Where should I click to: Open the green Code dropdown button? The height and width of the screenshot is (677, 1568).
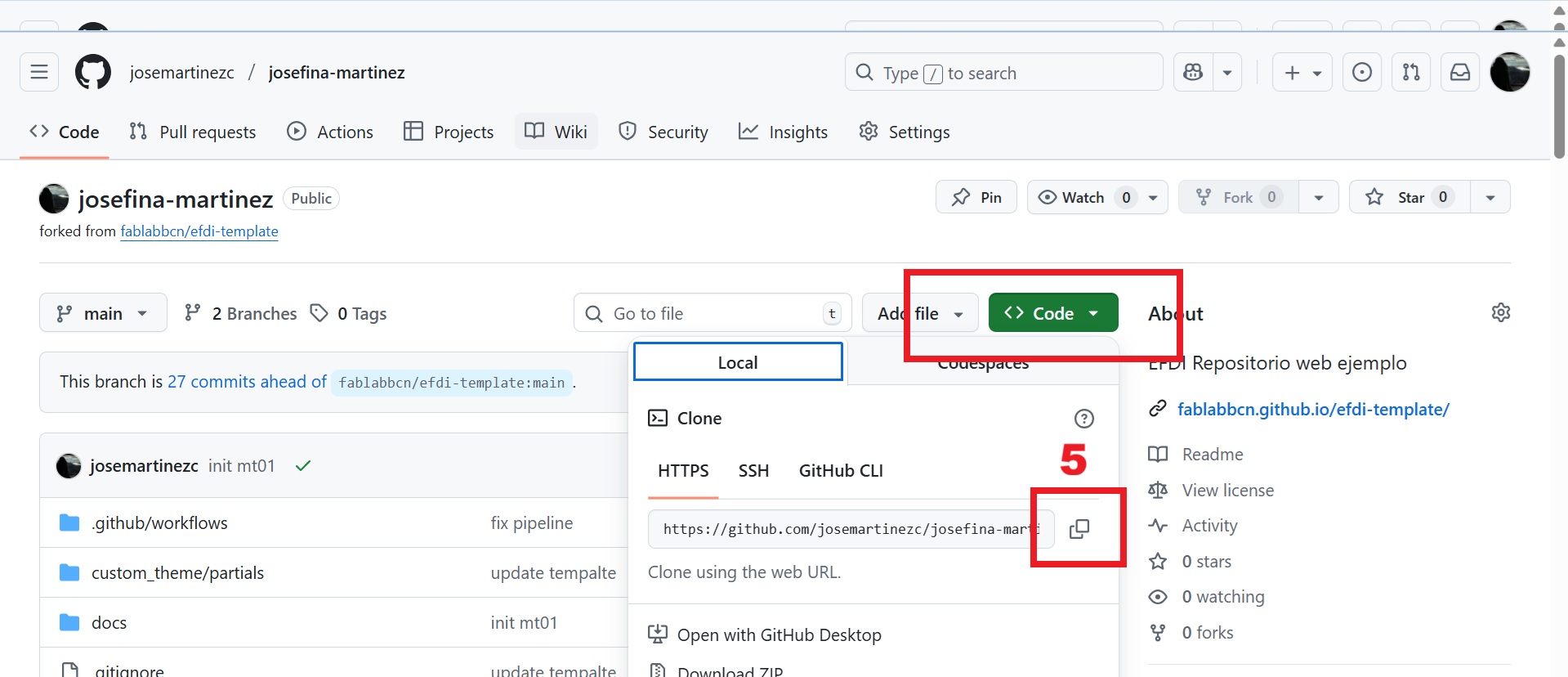coord(1052,313)
